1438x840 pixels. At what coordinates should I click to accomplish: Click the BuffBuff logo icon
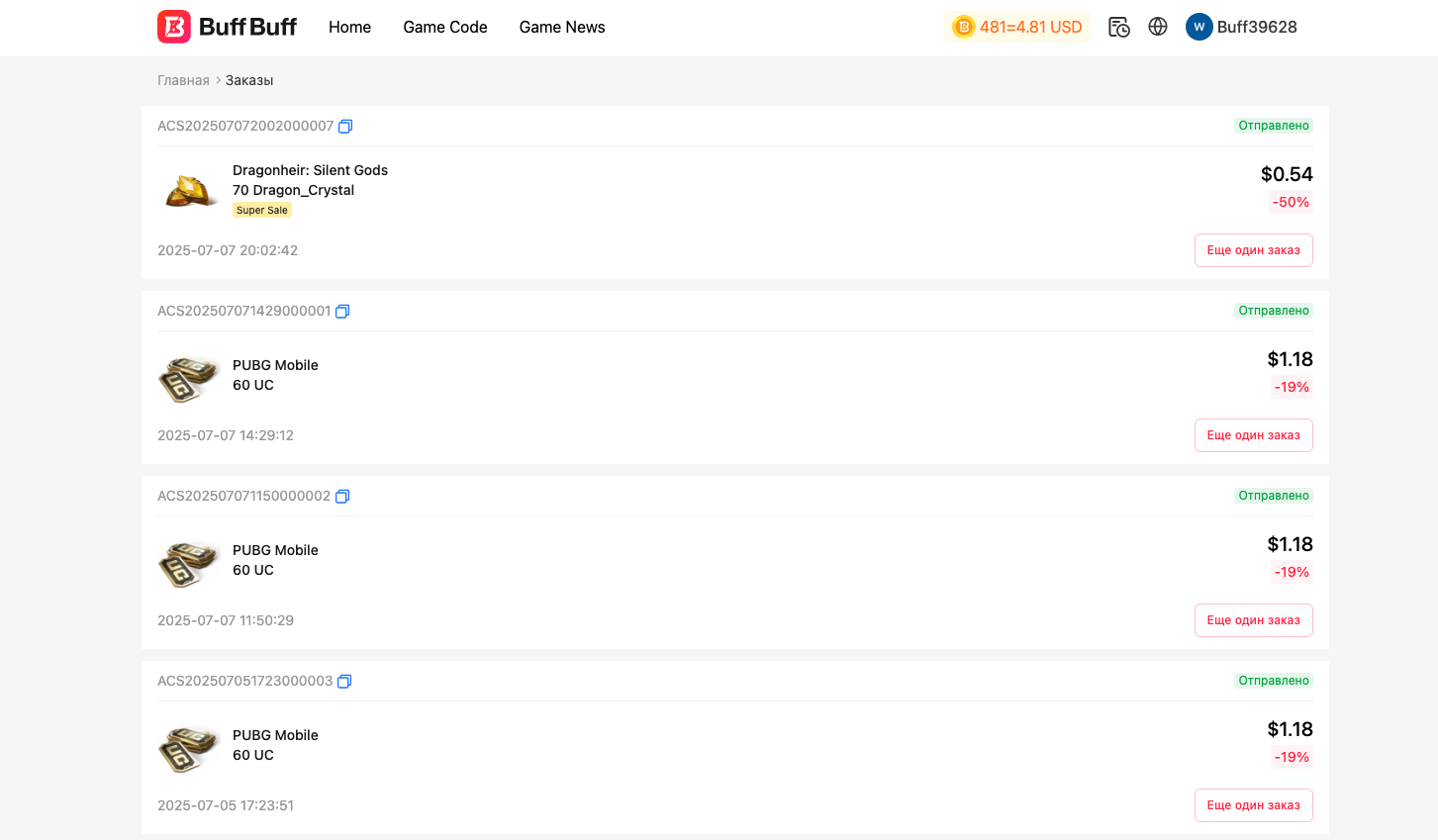pyautogui.click(x=174, y=27)
